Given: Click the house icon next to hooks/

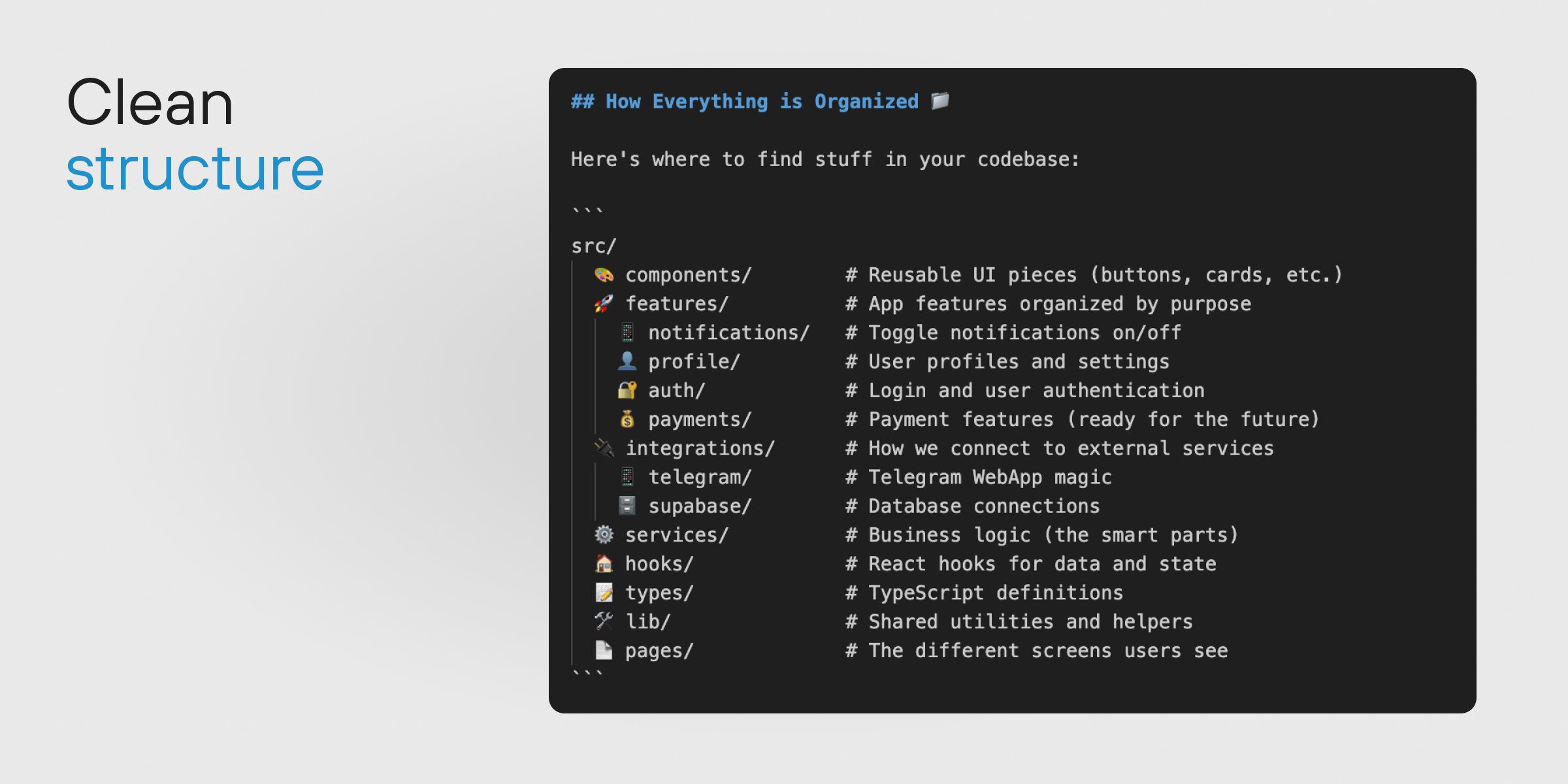Looking at the screenshot, I should (604, 564).
